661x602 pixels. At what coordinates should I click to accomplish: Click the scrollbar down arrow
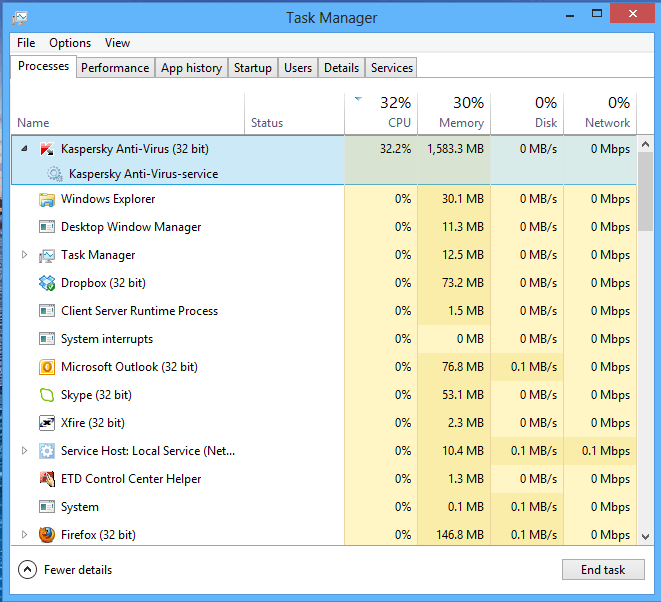pos(645,537)
